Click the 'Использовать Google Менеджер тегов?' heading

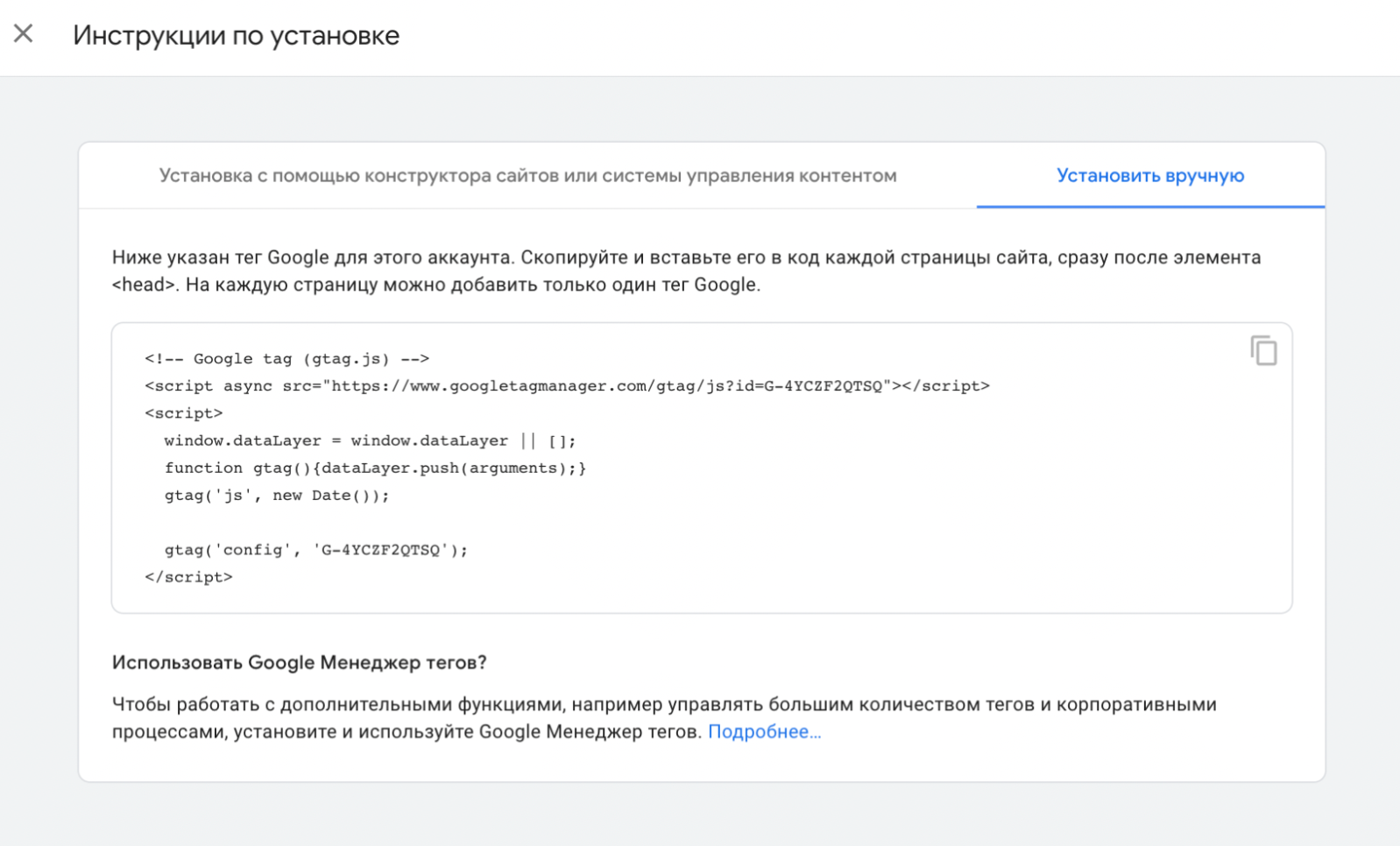(299, 663)
